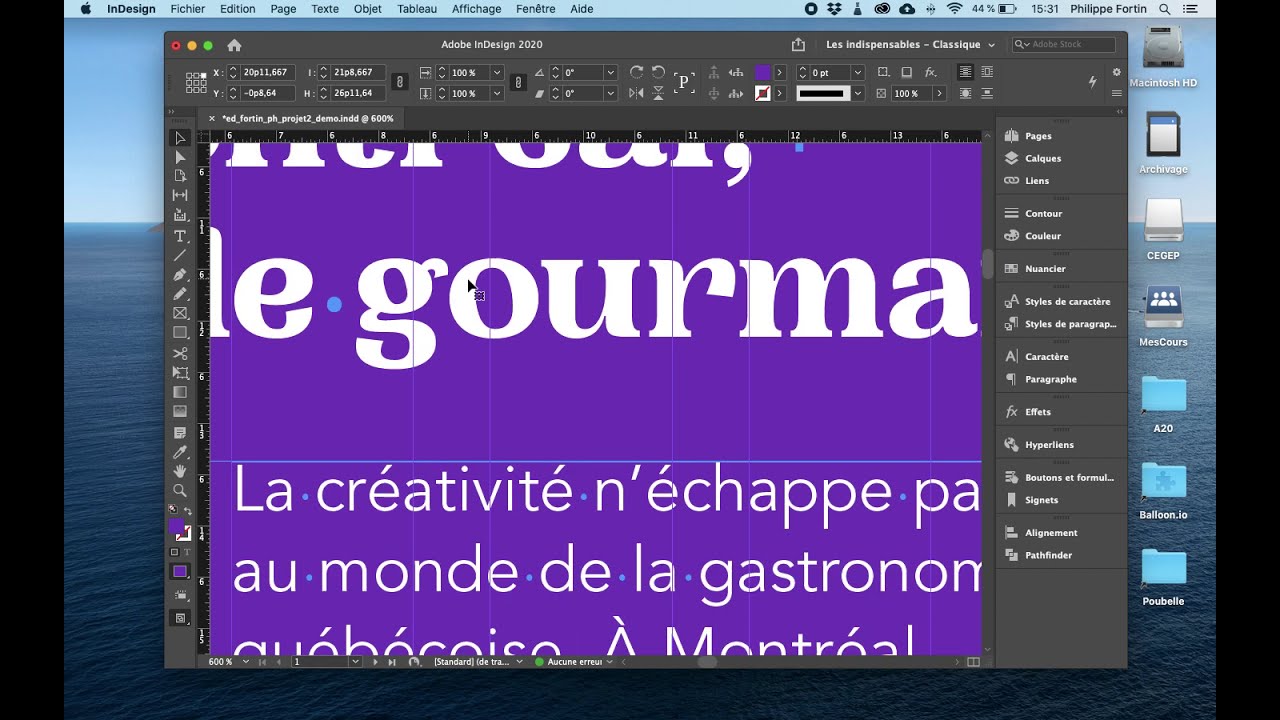
Task: Open the Fichier menu
Action: pyautogui.click(x=188, y=9)
